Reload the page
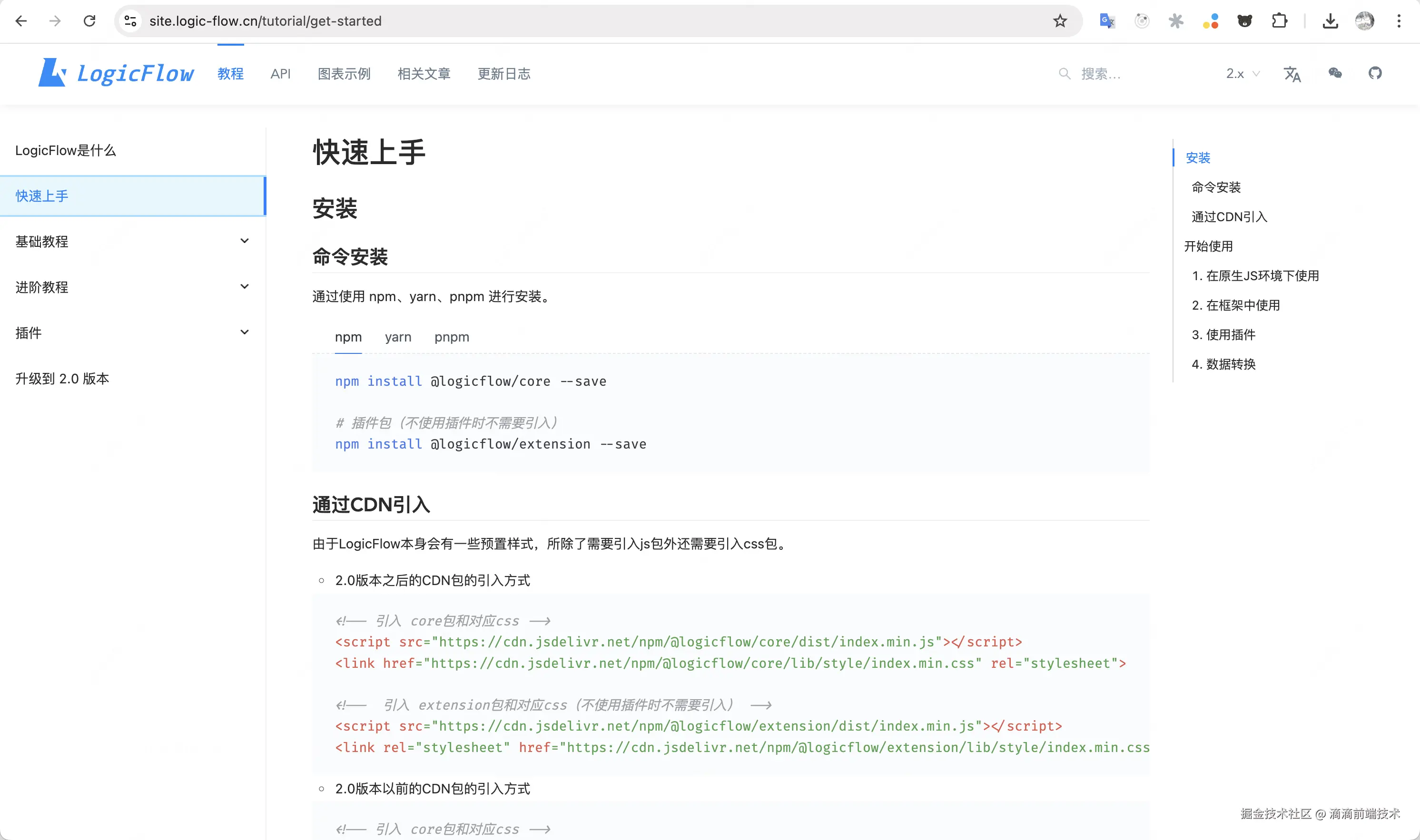Viewport: 1420px width, 840px height. 89,21
